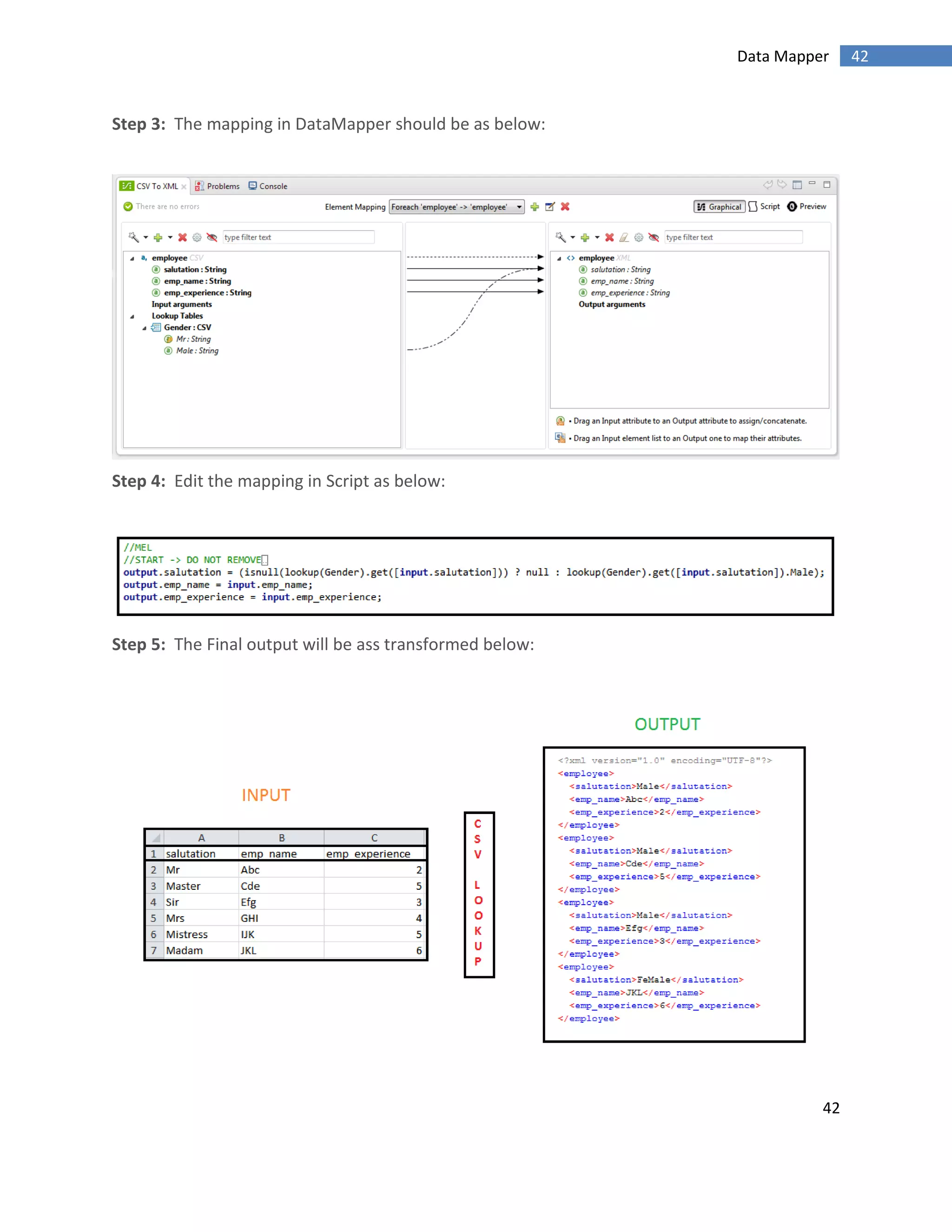Click the input pane settings gear icon
Image resolution: width=952 pixels, height=1232 pixels.
coord(197,238)
